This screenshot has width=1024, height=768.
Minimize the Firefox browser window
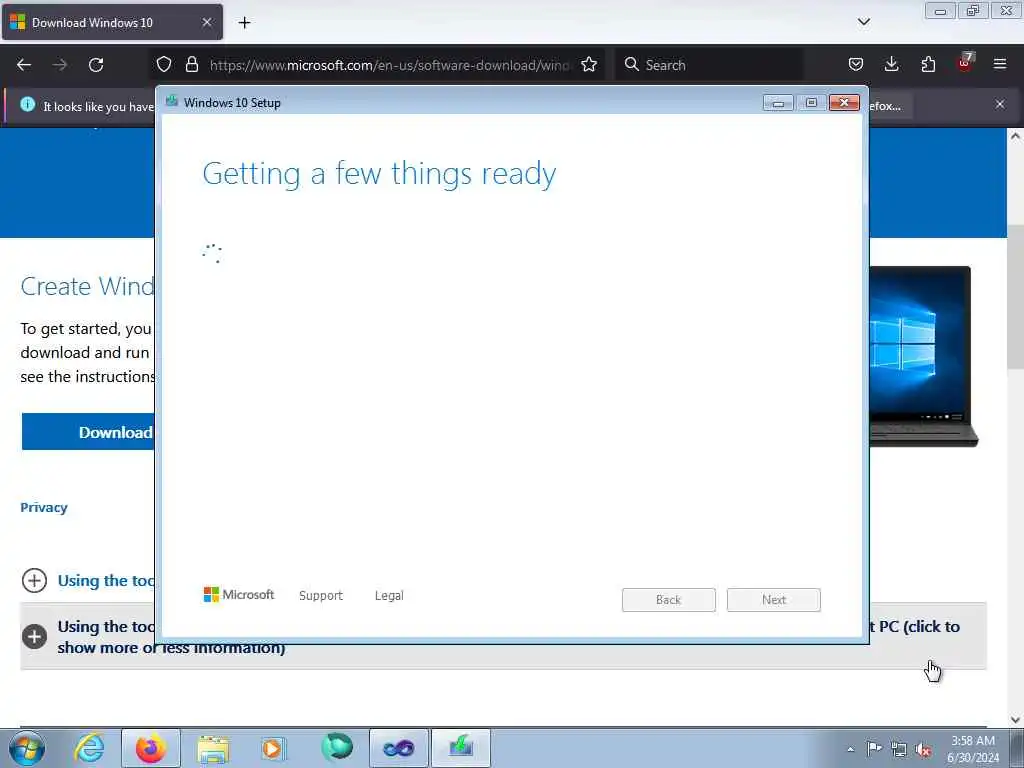coord(940,11)
